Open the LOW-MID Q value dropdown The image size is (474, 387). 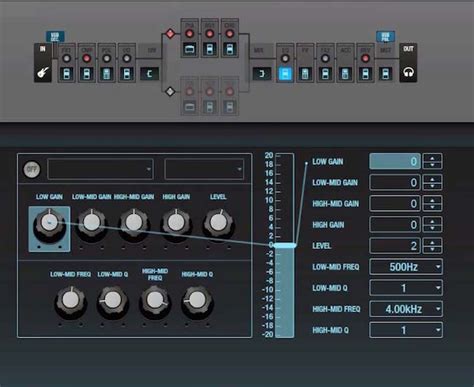click(406, 288)
